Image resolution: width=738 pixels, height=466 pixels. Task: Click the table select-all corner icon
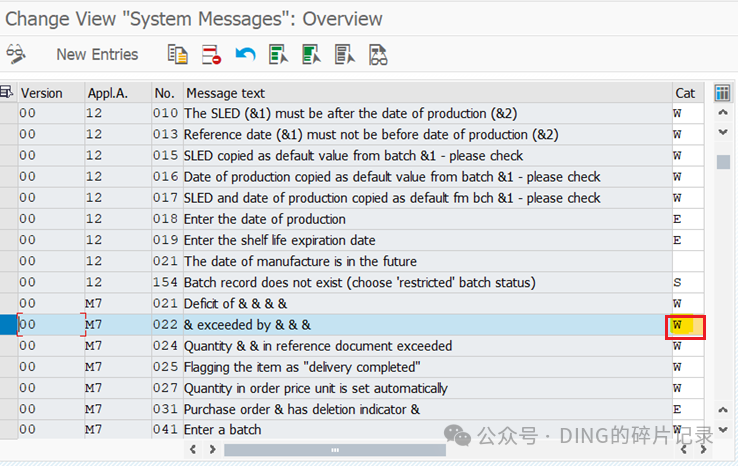(7, 92)
